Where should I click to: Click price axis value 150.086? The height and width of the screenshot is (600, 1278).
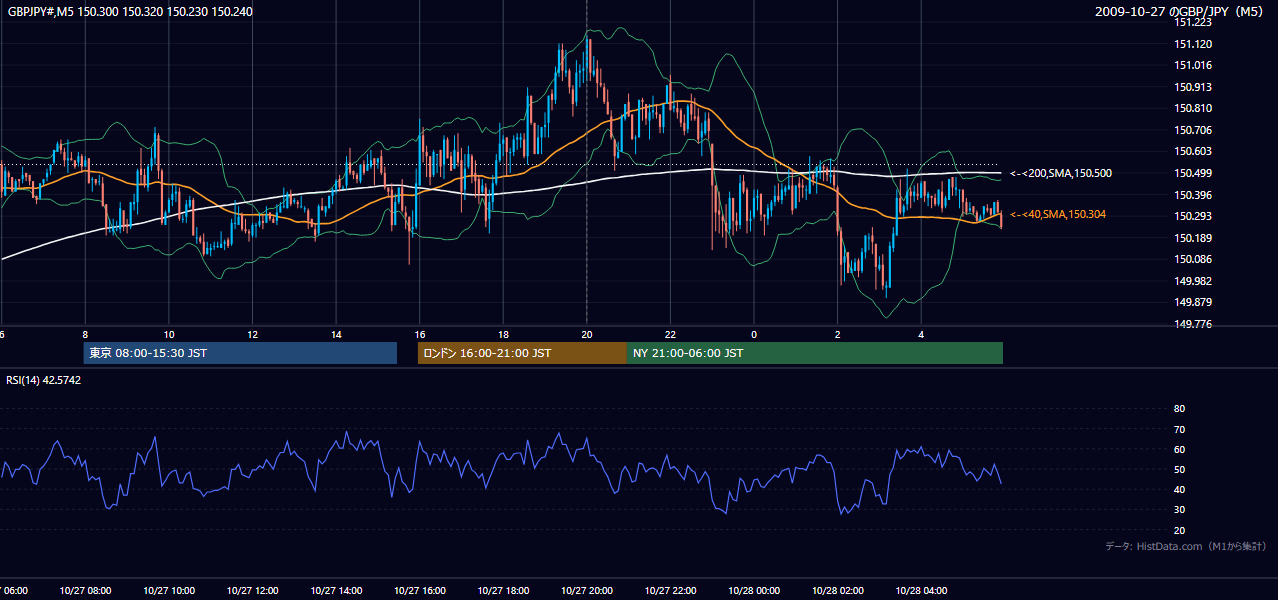click(1195, 260)
